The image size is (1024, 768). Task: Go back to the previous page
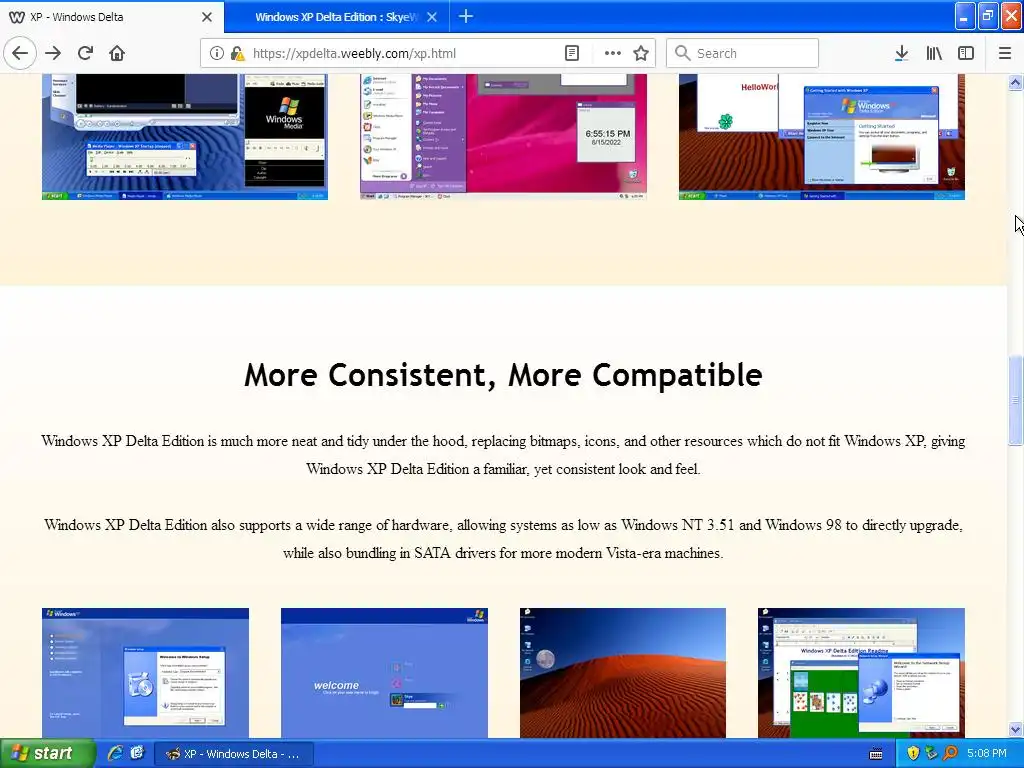click(20, 53)
